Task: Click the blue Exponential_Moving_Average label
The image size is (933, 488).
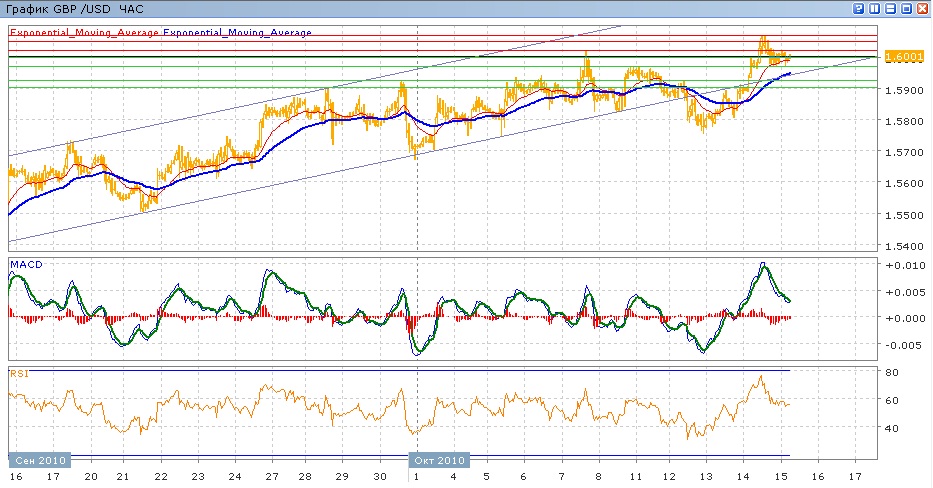Action: (x=238, y=32)
